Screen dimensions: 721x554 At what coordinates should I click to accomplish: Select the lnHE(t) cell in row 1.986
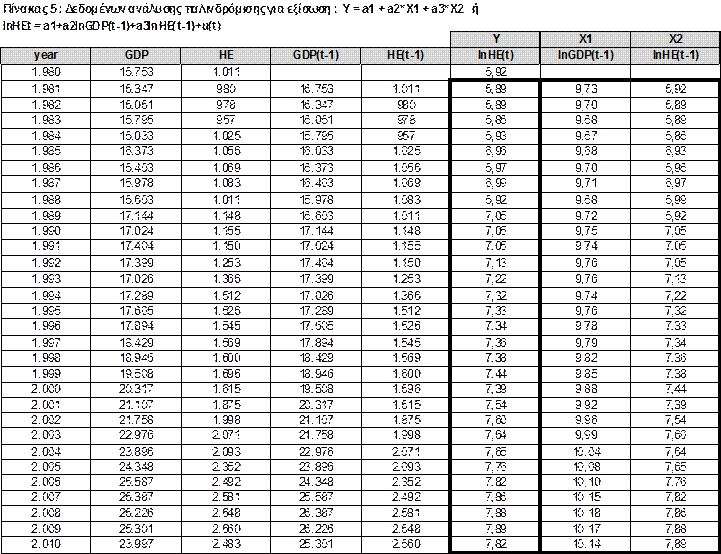[495, 168]
